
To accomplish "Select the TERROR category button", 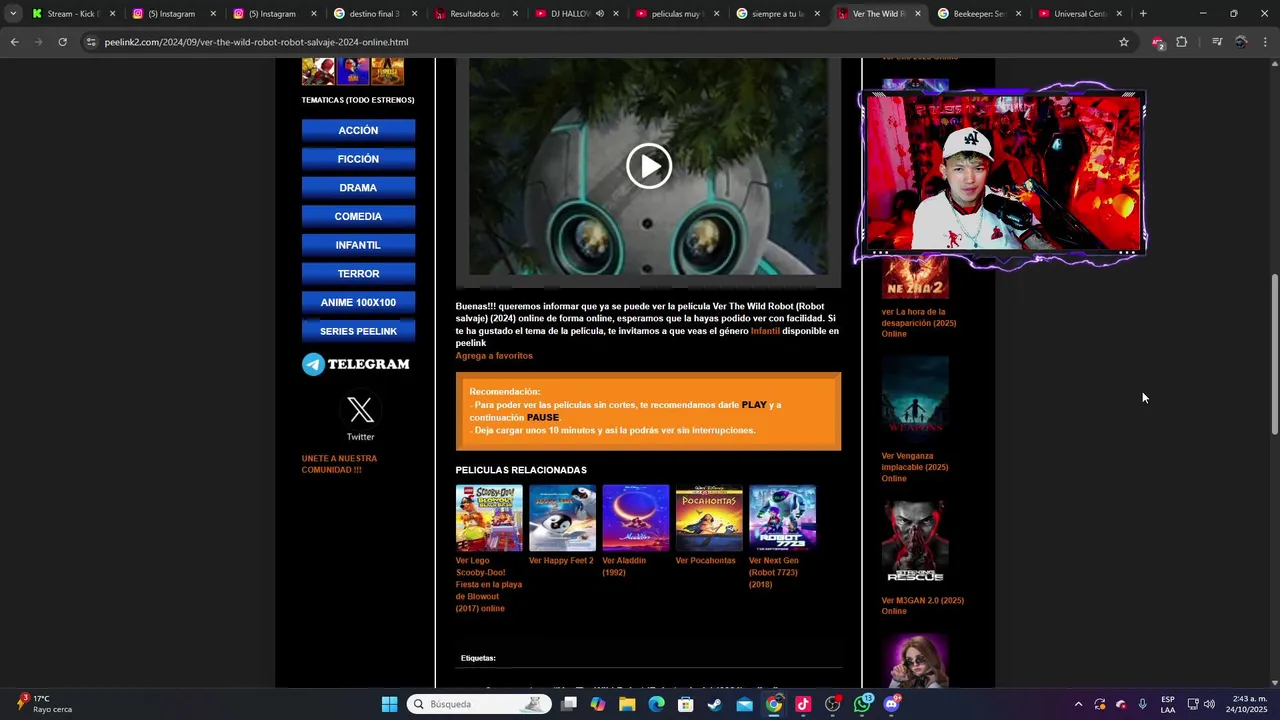I will (358, 273).
